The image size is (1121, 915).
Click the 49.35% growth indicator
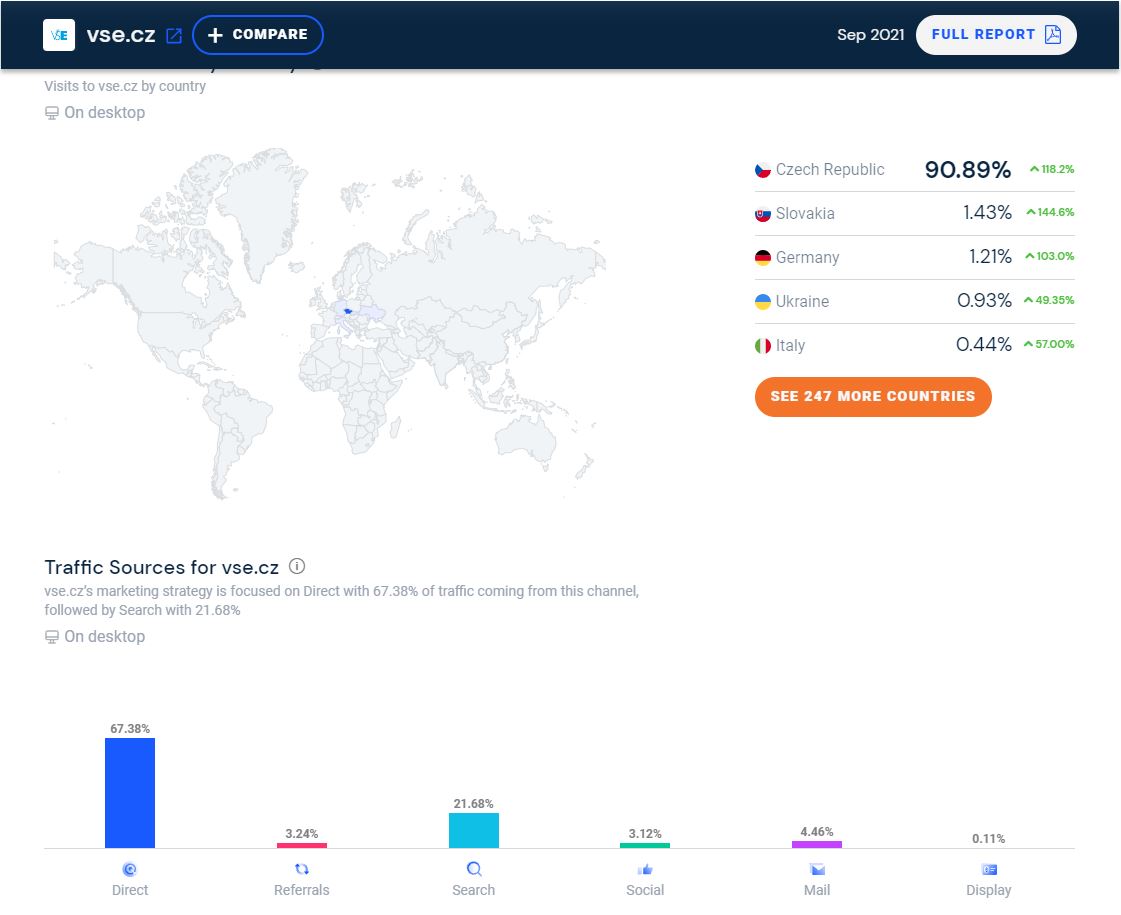[x=1049, y=300]
